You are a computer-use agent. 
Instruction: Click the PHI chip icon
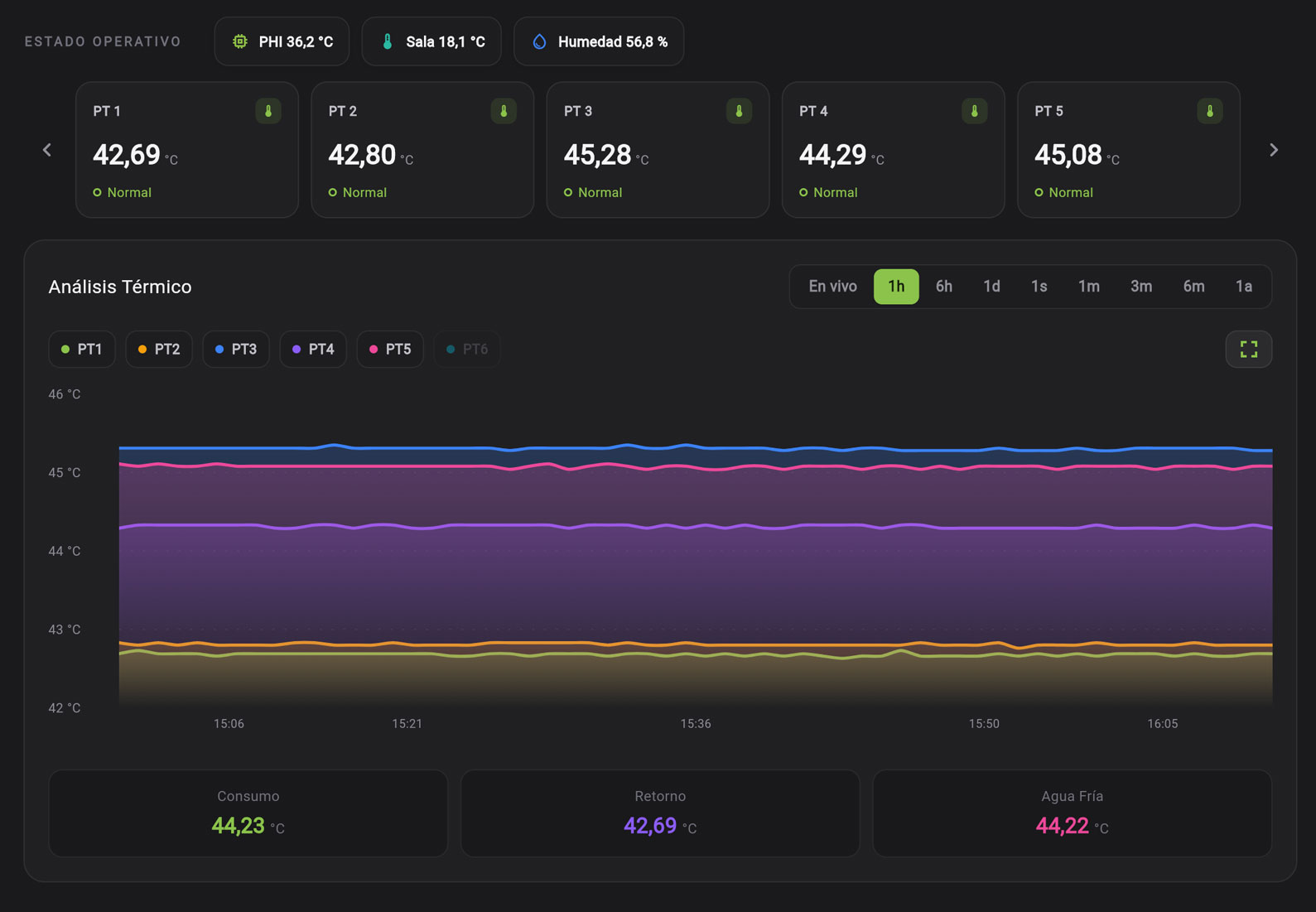240,41
